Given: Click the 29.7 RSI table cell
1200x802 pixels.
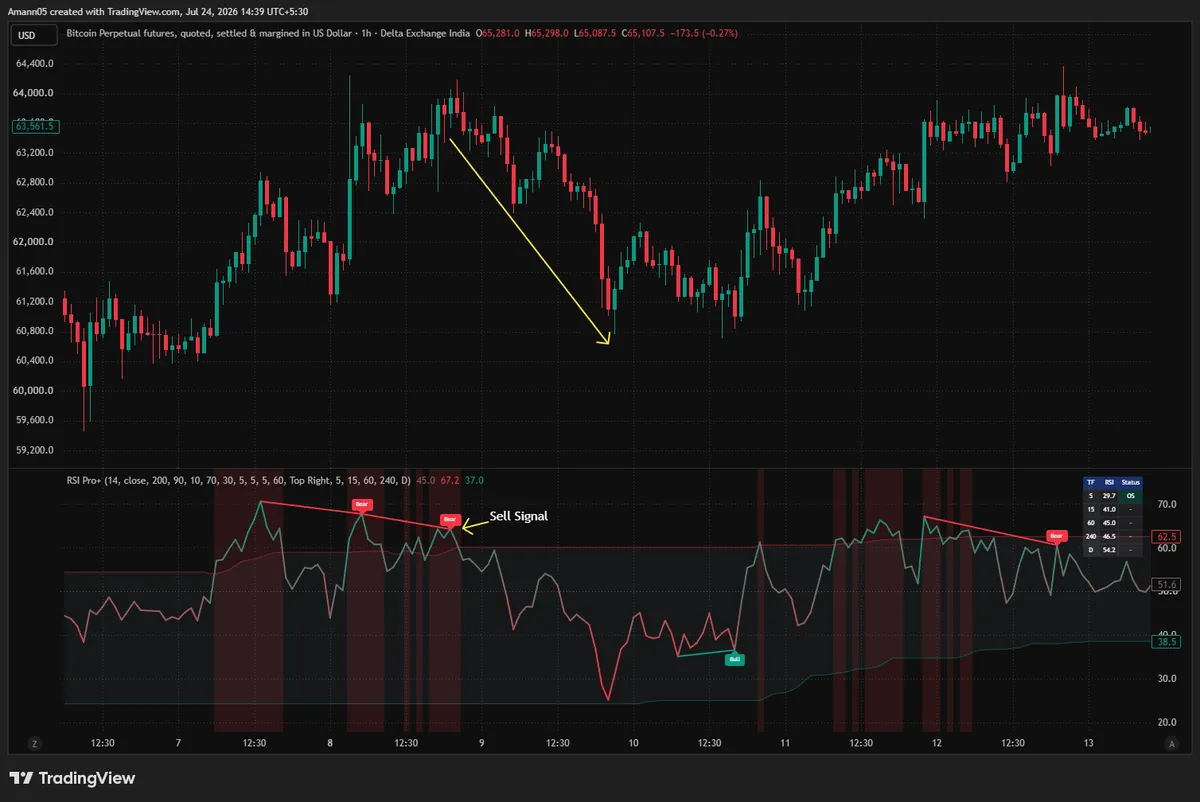Looking at the screenshot, I should coord(1109,496).
